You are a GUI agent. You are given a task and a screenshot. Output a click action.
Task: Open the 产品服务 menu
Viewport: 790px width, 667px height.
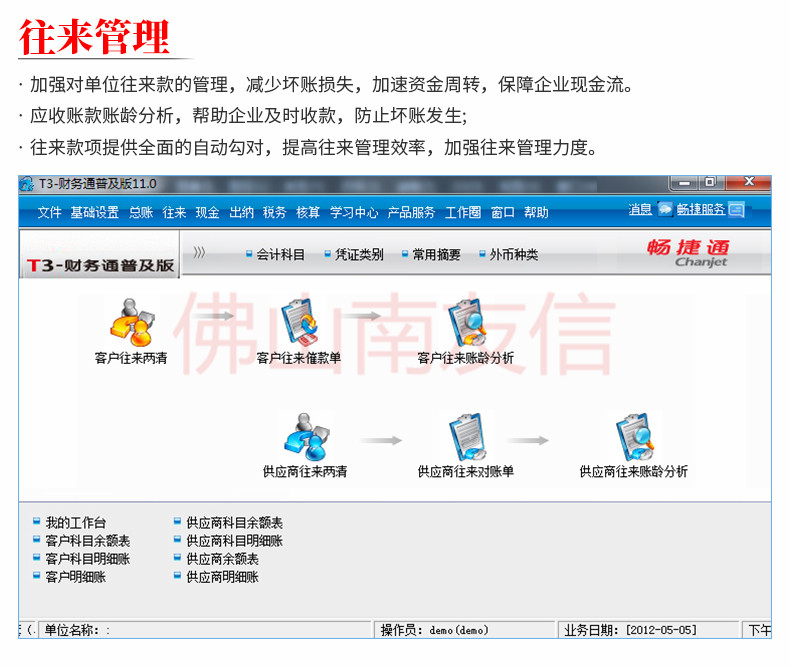(411, 213)
